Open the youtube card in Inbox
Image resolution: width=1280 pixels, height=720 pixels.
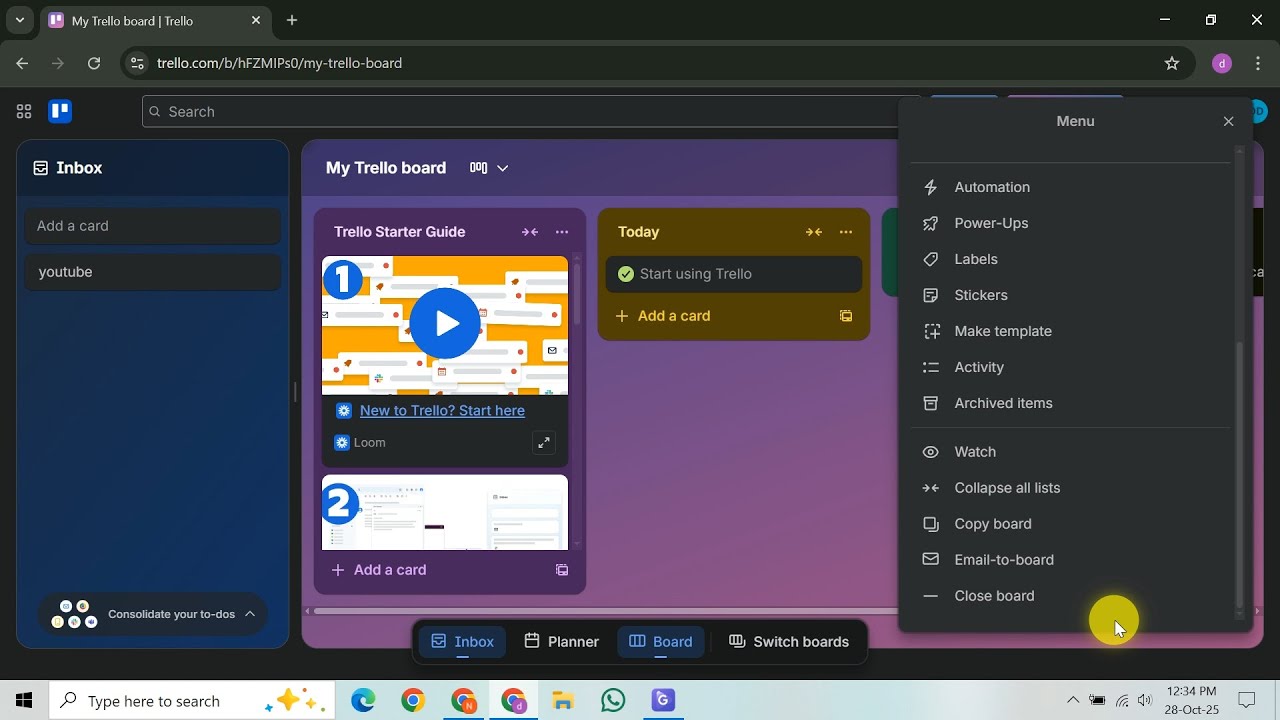[x=152, y=272]
